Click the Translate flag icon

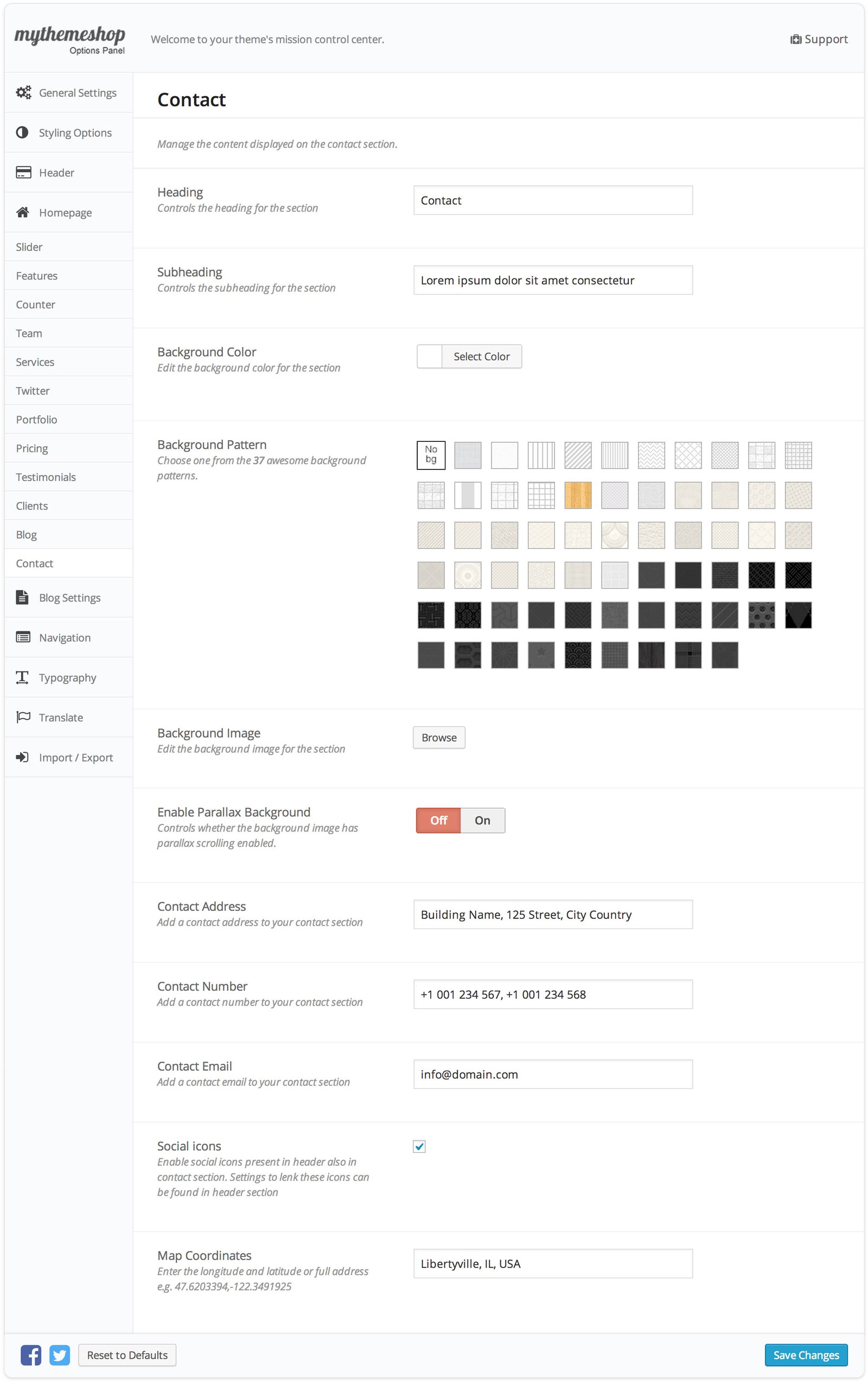(x=23, y=718)
